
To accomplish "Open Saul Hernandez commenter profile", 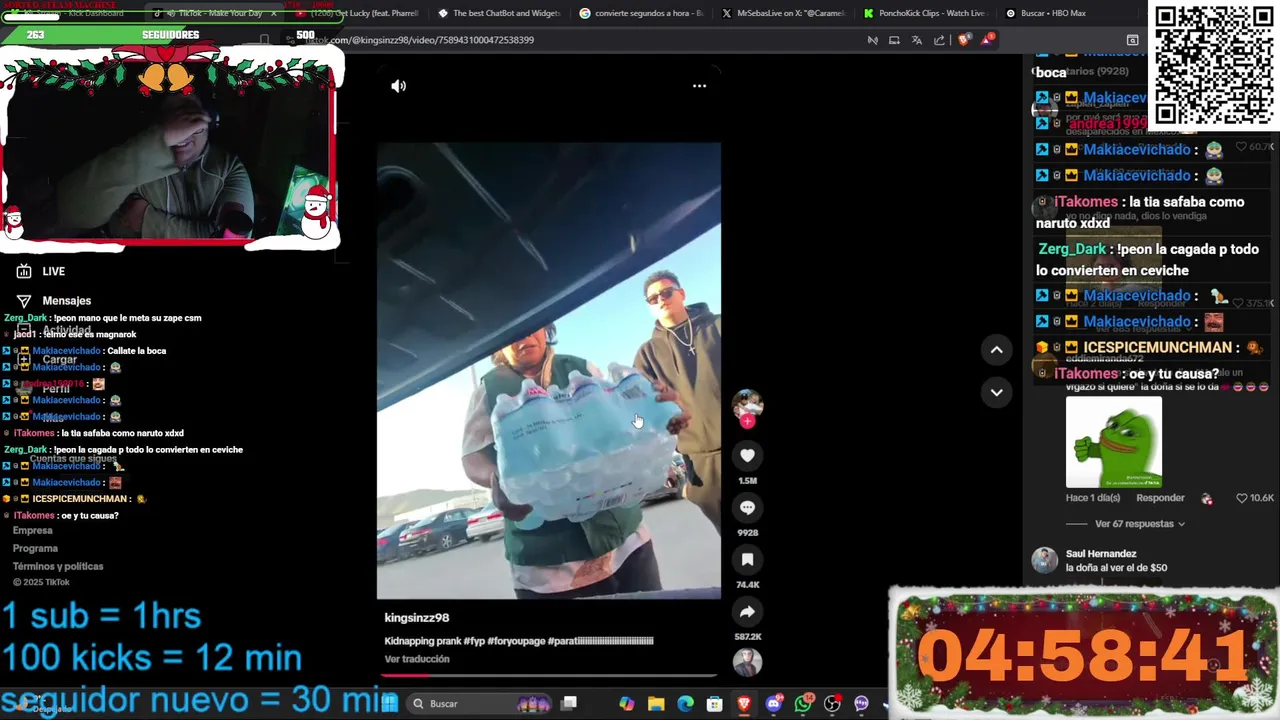I will click(x=1101, y=554).
